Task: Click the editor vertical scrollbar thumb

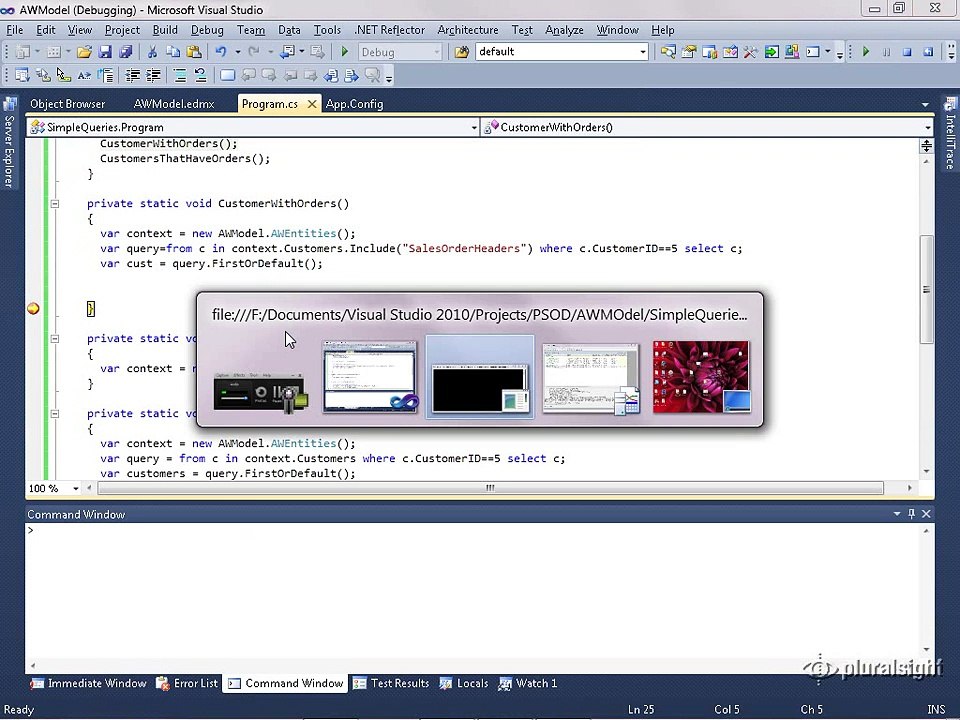Action: (x=926, y=290)
